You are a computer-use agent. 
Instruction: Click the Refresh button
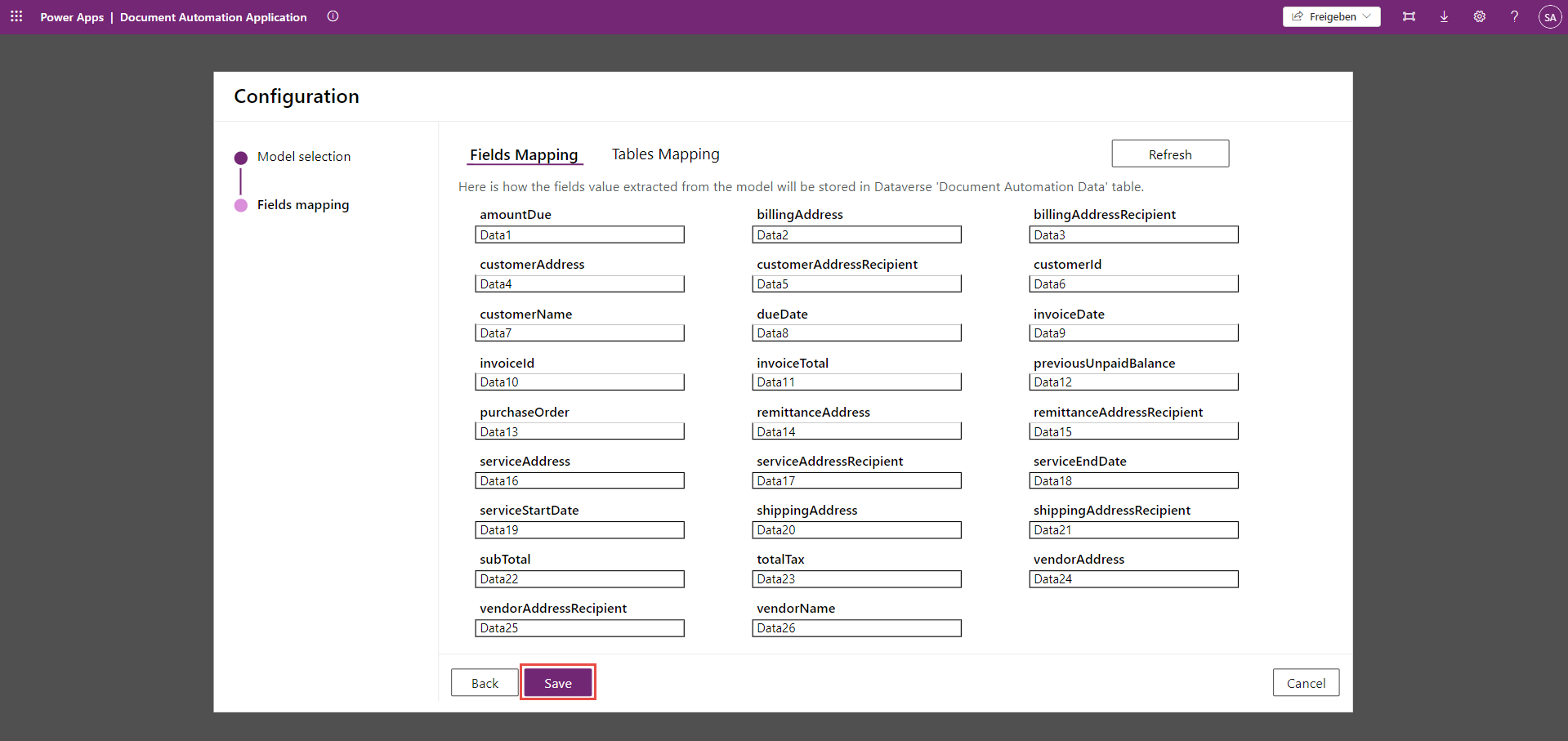[x=1169, y=154]
